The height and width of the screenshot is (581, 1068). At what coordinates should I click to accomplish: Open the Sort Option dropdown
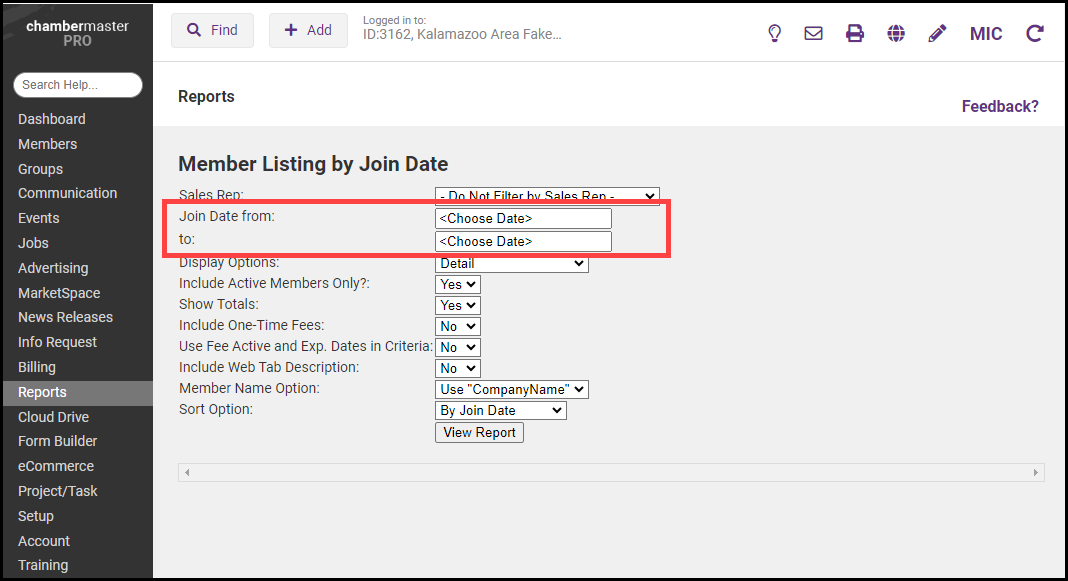pyautogui.click(x=500, y=410)
